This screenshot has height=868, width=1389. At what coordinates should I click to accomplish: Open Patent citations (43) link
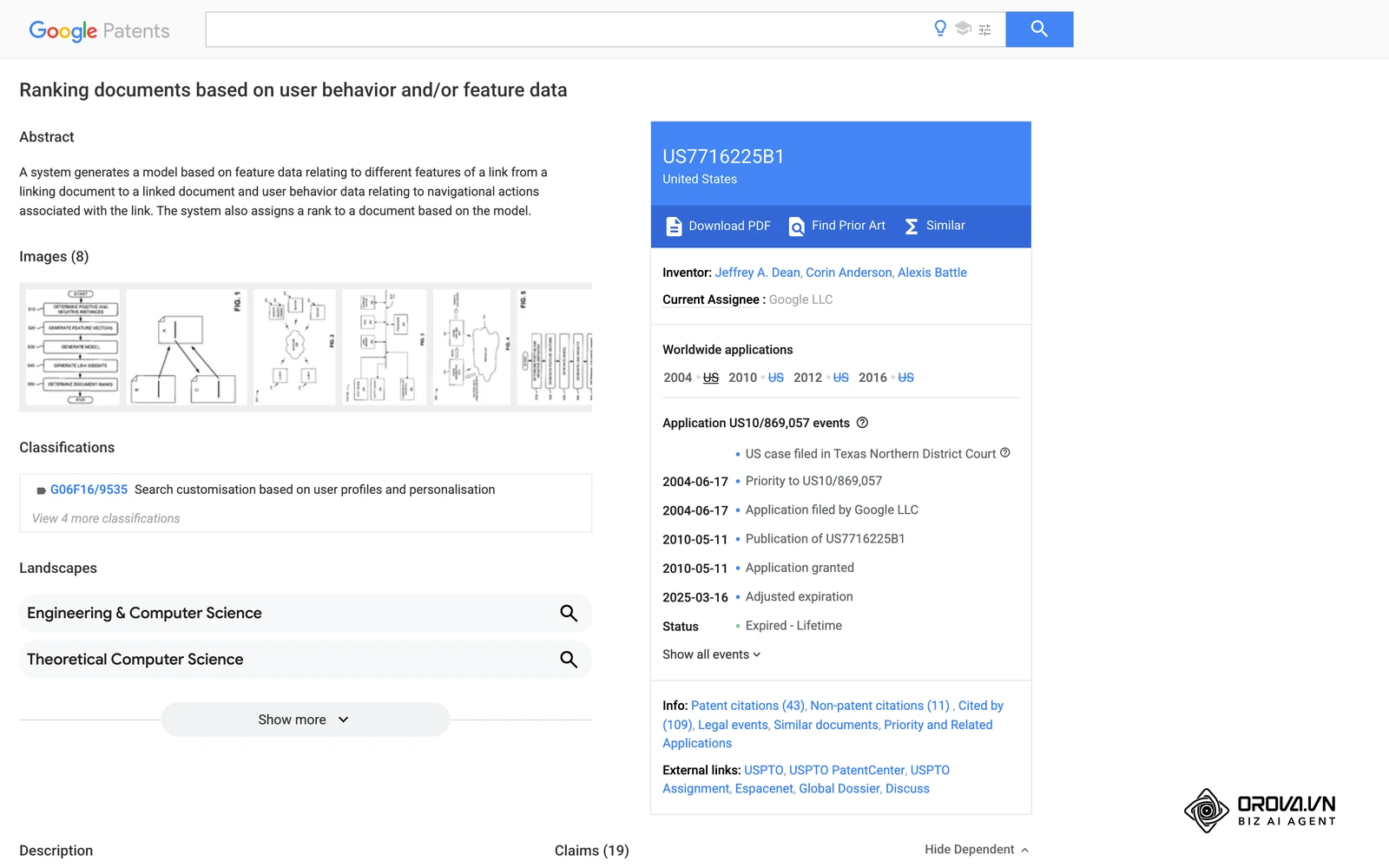point(747,706)
